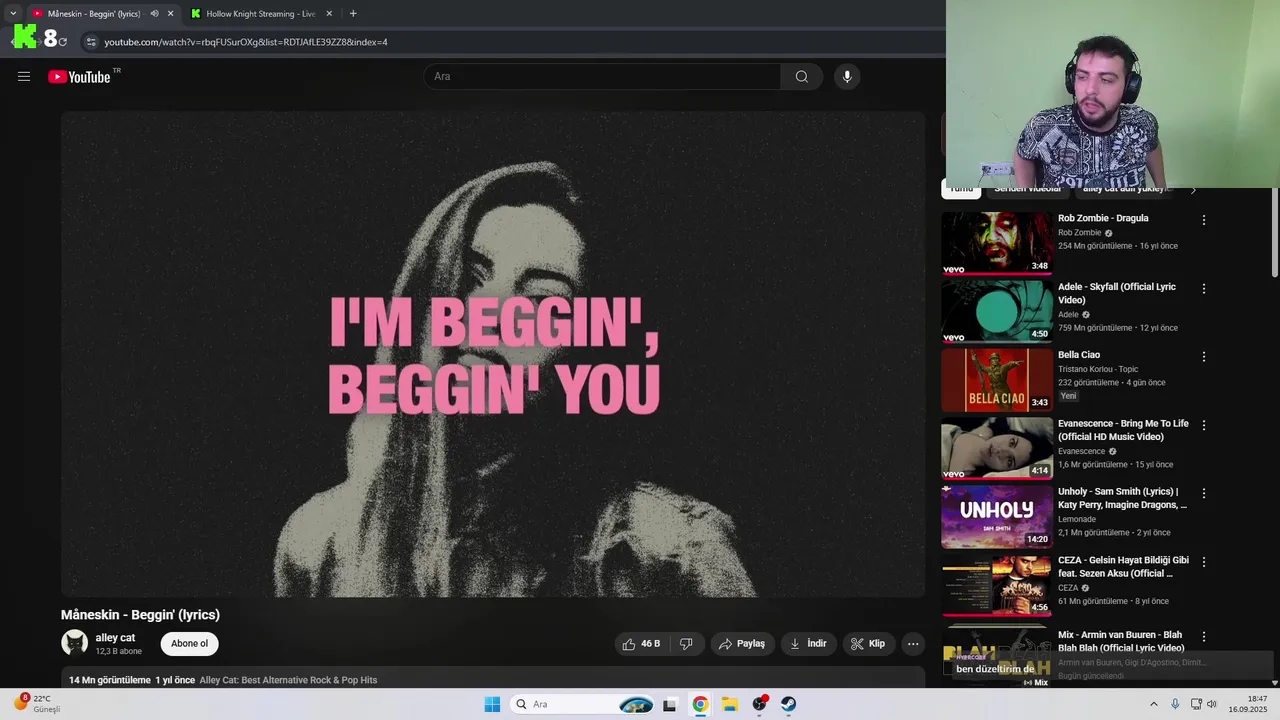Open more actions three-dot menu below video
Viewport: 1280px width, 720px height.
click(x=913, y=644)
